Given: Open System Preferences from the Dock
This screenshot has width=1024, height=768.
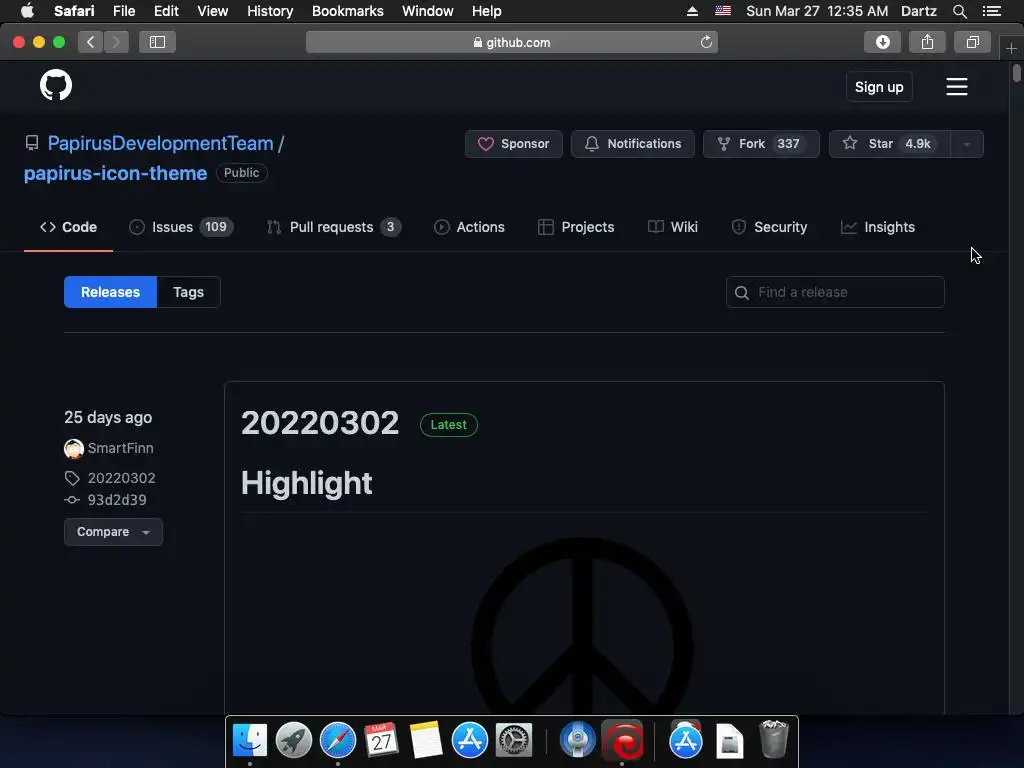Looking at the screenshot, I should [x=514, y=741].
